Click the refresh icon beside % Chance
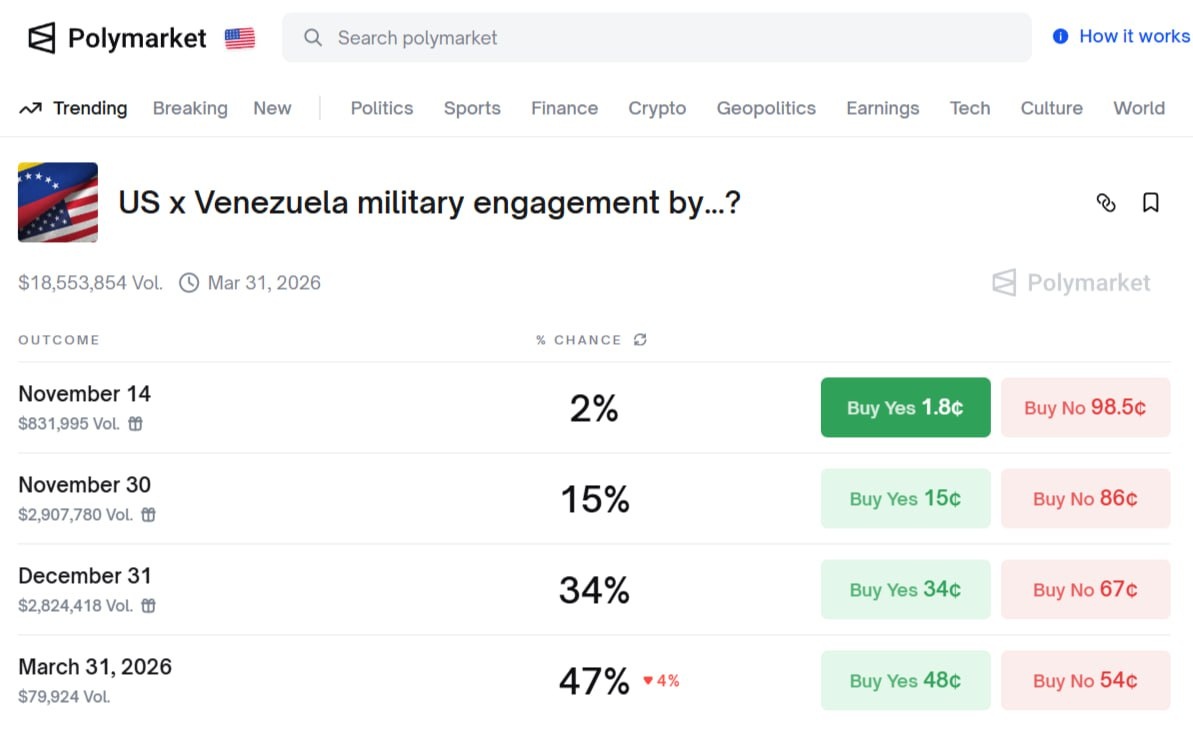The width and height of the screenshot is (1193, 731). coord(640,340)
